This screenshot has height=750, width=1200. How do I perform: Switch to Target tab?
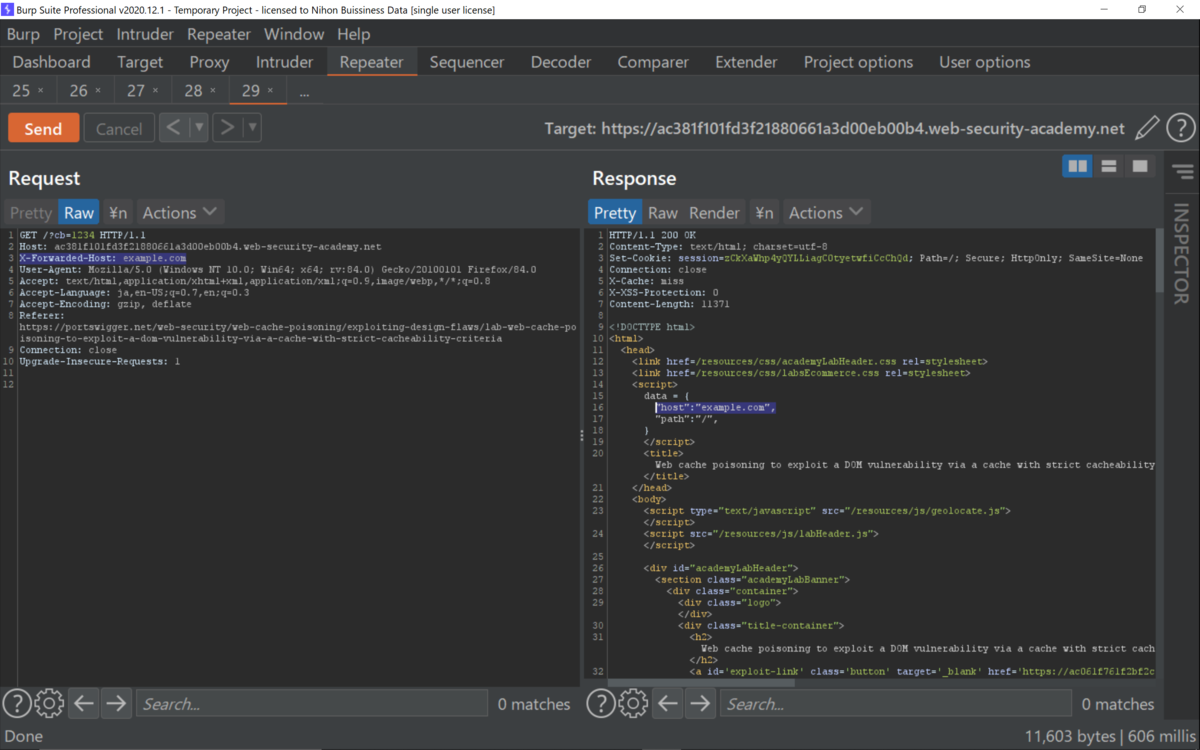[140, 62]
